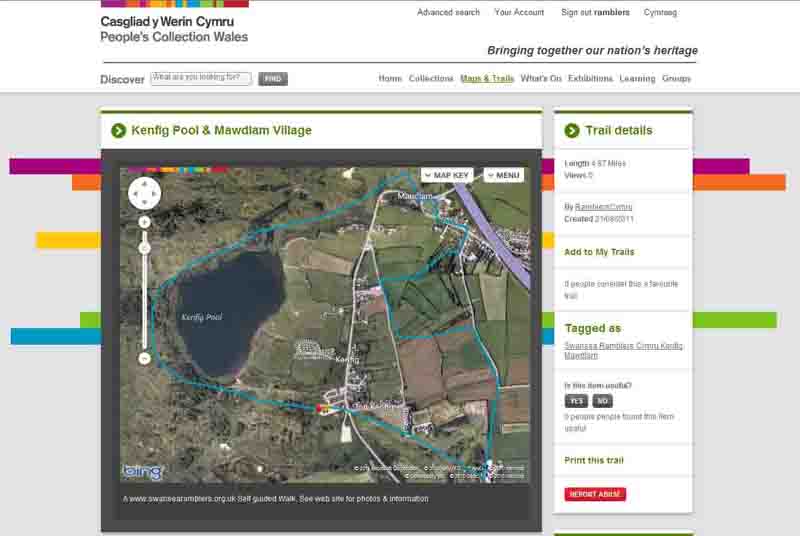Viewport: 800px width, 536px height.
Task: Open the Exhibitions nav item
Action: pyautogui.click(x=590, y=79)
